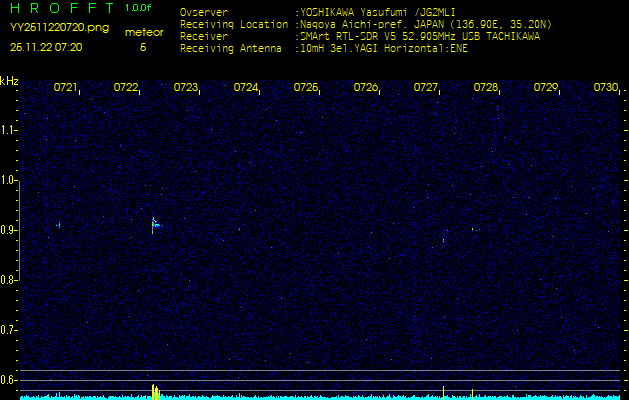Viewport: 629px width, 400px height.
Task: Click the bright meteor echo near 0722
Action: click(154, 225)
